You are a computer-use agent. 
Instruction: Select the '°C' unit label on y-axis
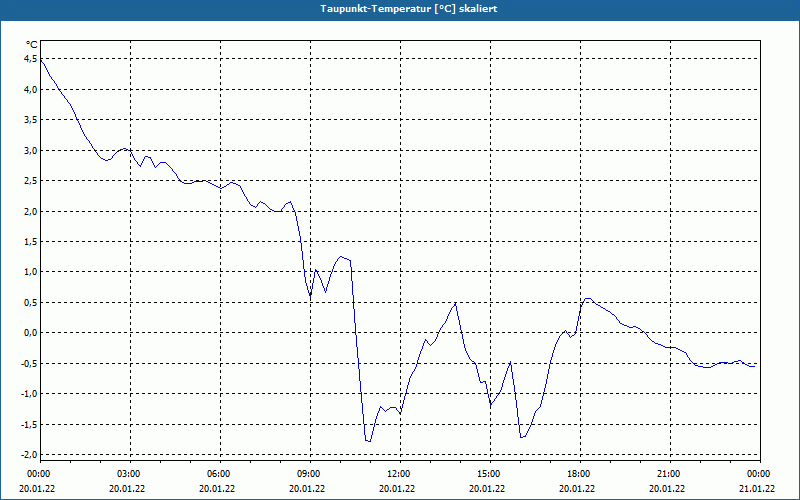[x=32, y=45]
